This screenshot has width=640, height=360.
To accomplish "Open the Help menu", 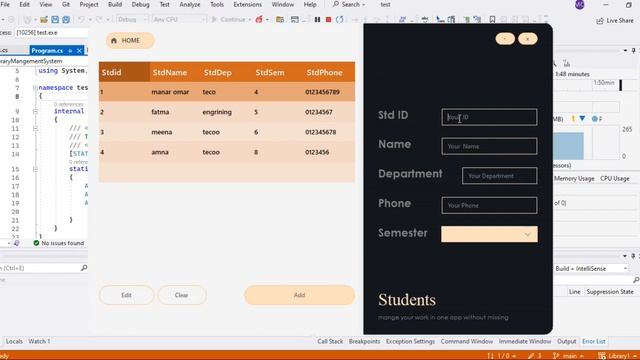I will pyautogui.click(x=310, y=4).
